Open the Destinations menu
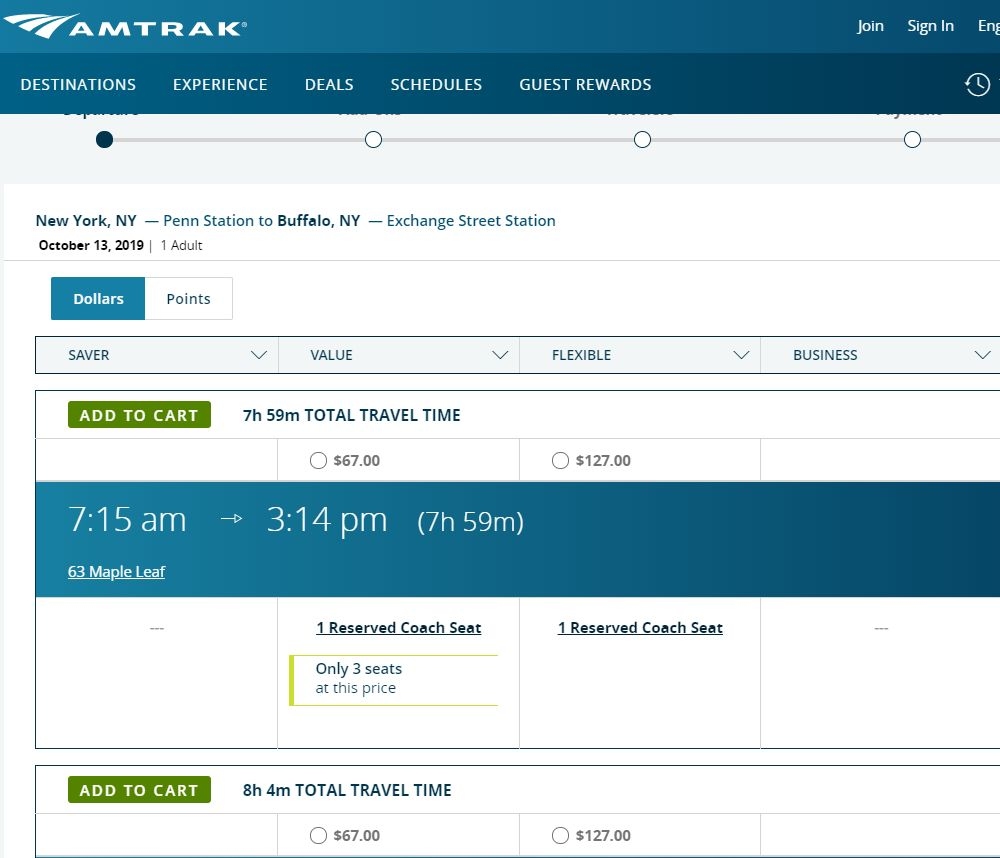Viewport: 1000px width, 858px height. (x=78, y=85)
